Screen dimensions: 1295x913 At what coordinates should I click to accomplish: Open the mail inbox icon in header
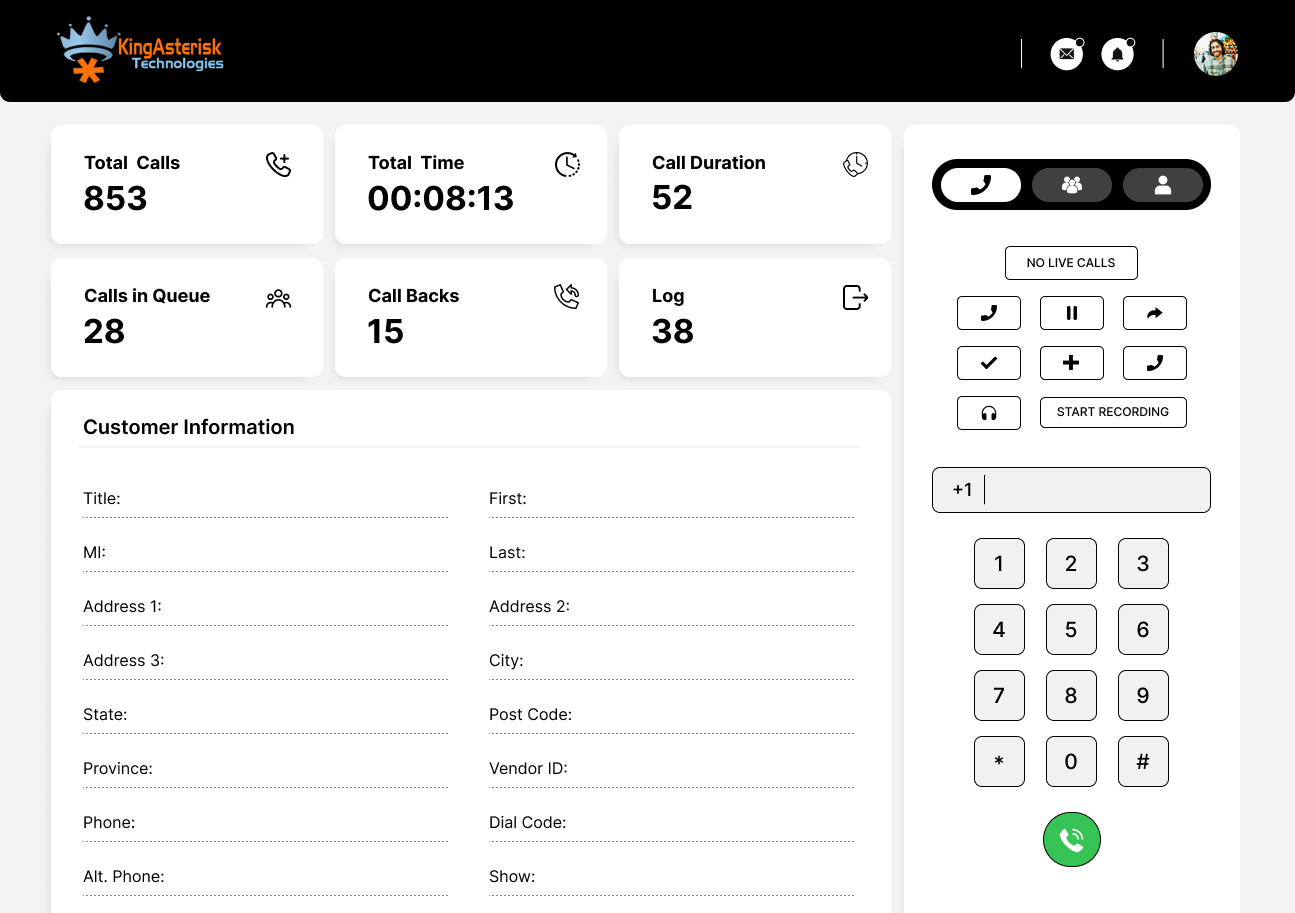(x=1067, y=54)
